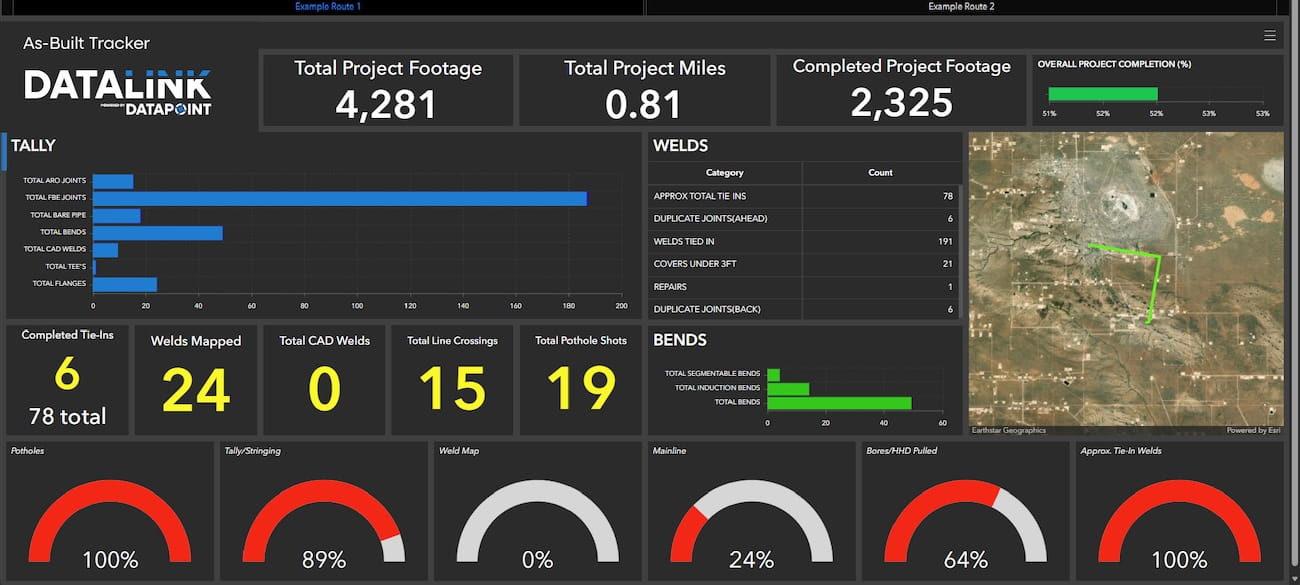The height and width of the screenshot is (585, 1300).
Task: Select the Category column header in Welds table
Action: click(x=725, y=173)
